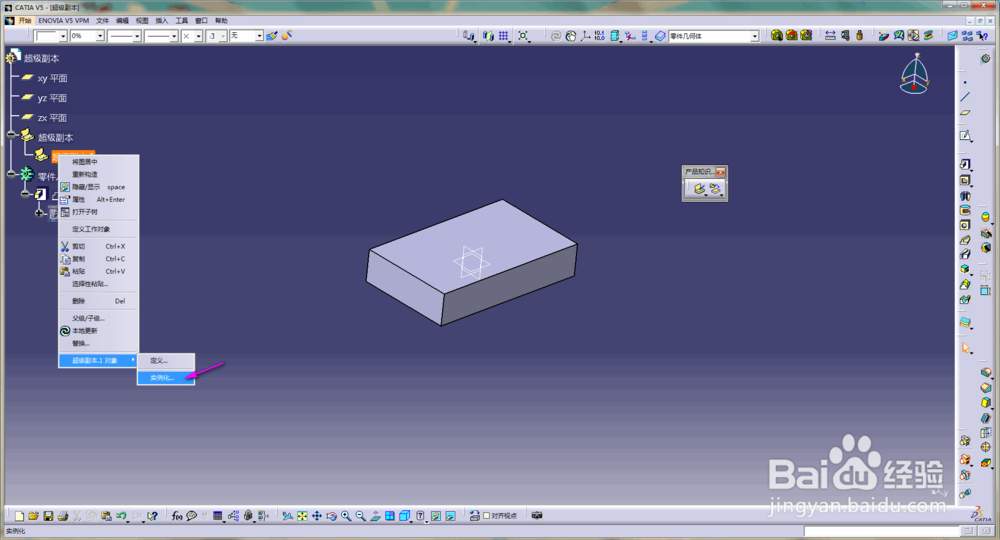Screen dimensions: 1000x540
Task: Click the New file icon in bottom toolbar
Action: (19, 516)
